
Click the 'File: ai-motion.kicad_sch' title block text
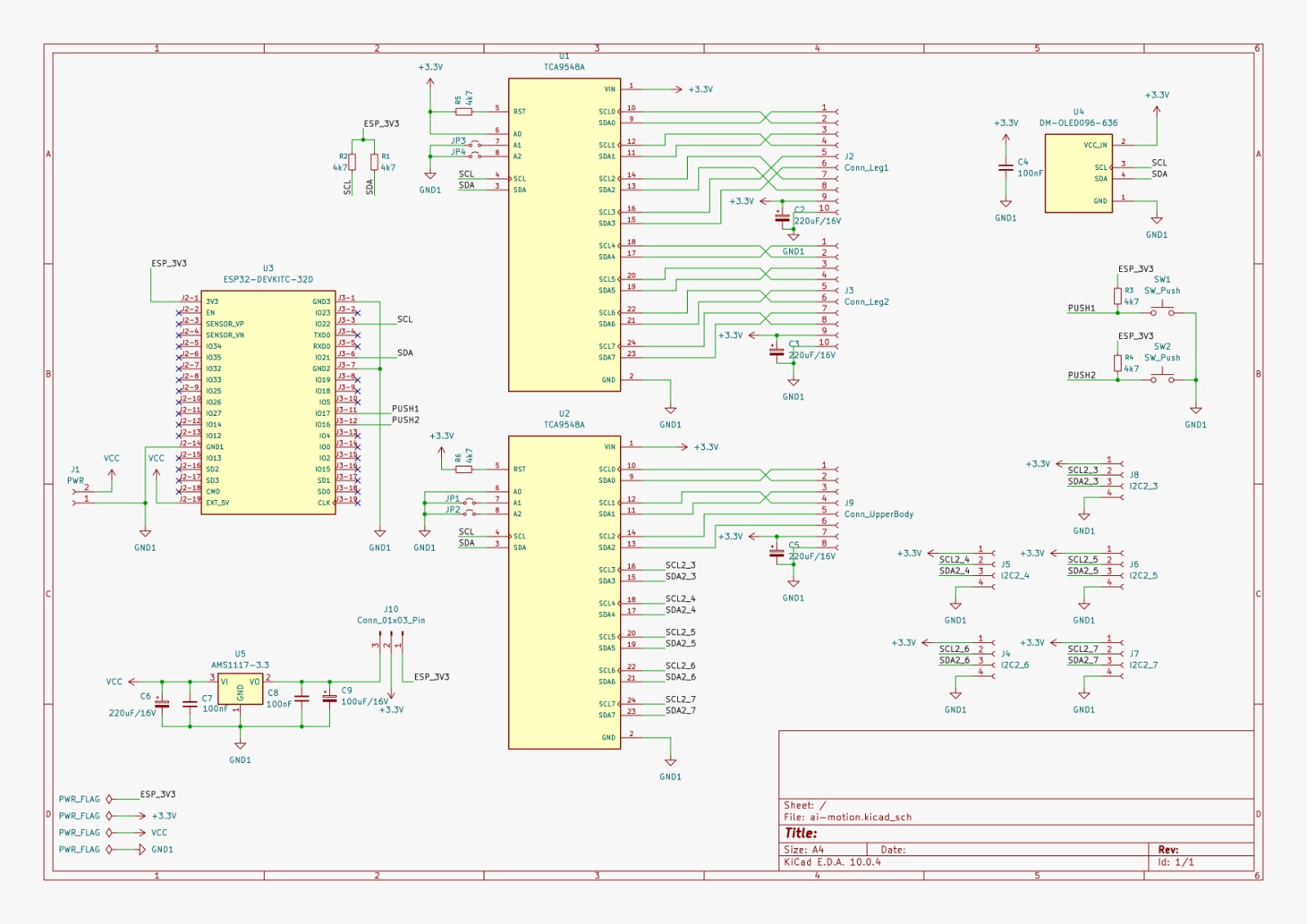[847, 817]
